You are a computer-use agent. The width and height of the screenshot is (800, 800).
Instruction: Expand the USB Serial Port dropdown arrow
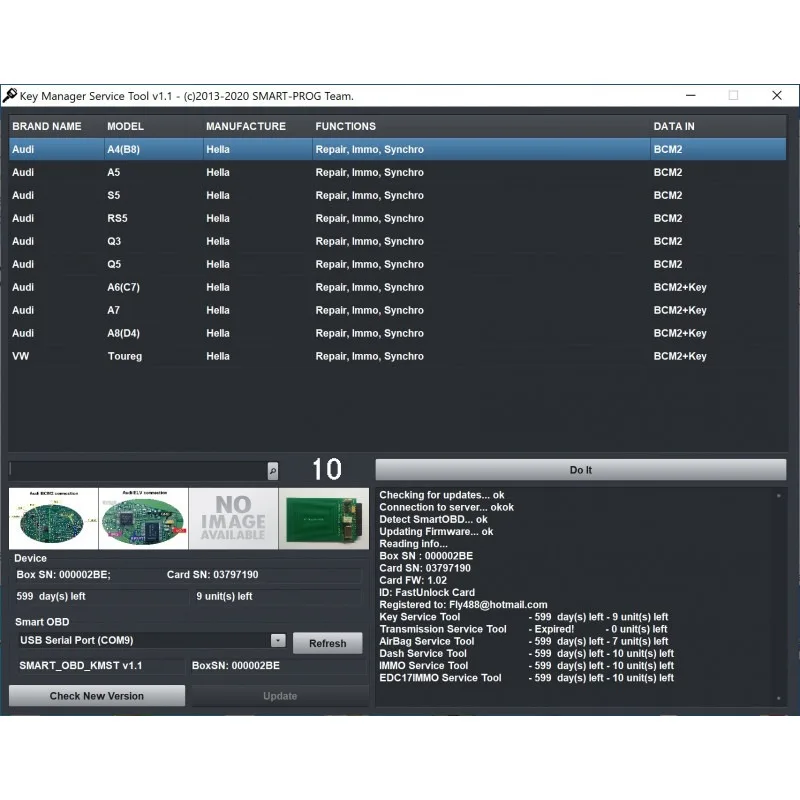278,641
